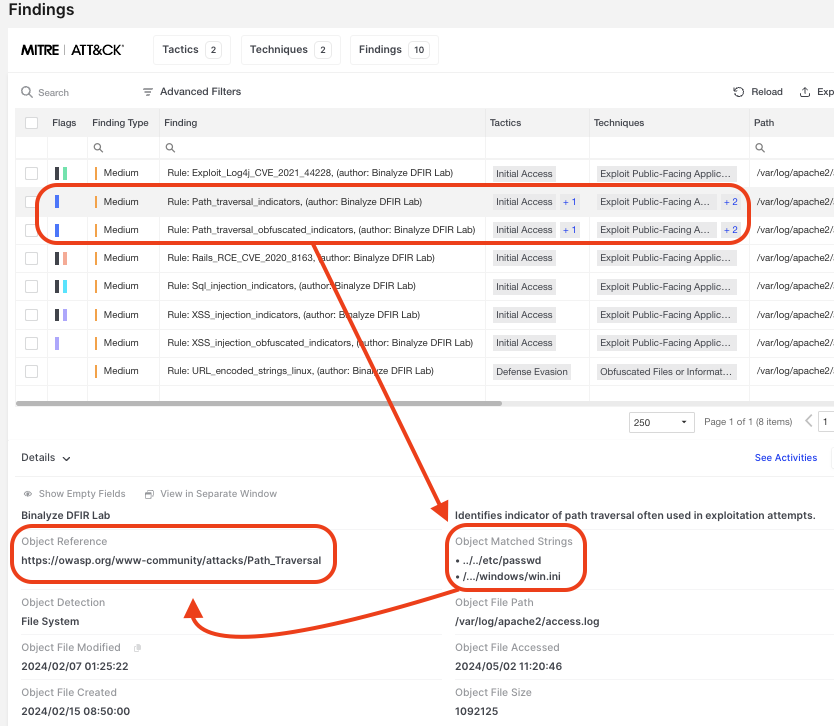Click the Show Empty Fields eye icon
The image size is (834, 726).
tap(28, 494)
